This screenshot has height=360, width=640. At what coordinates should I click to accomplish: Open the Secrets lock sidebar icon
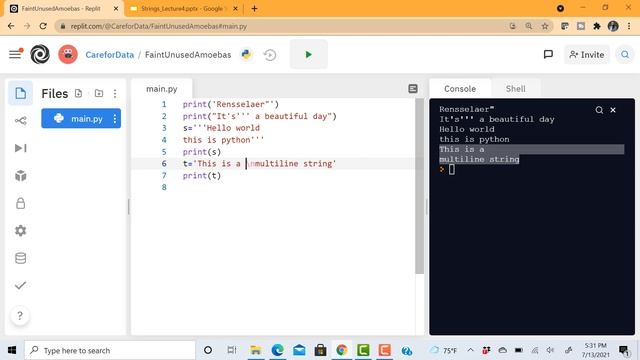20,203
